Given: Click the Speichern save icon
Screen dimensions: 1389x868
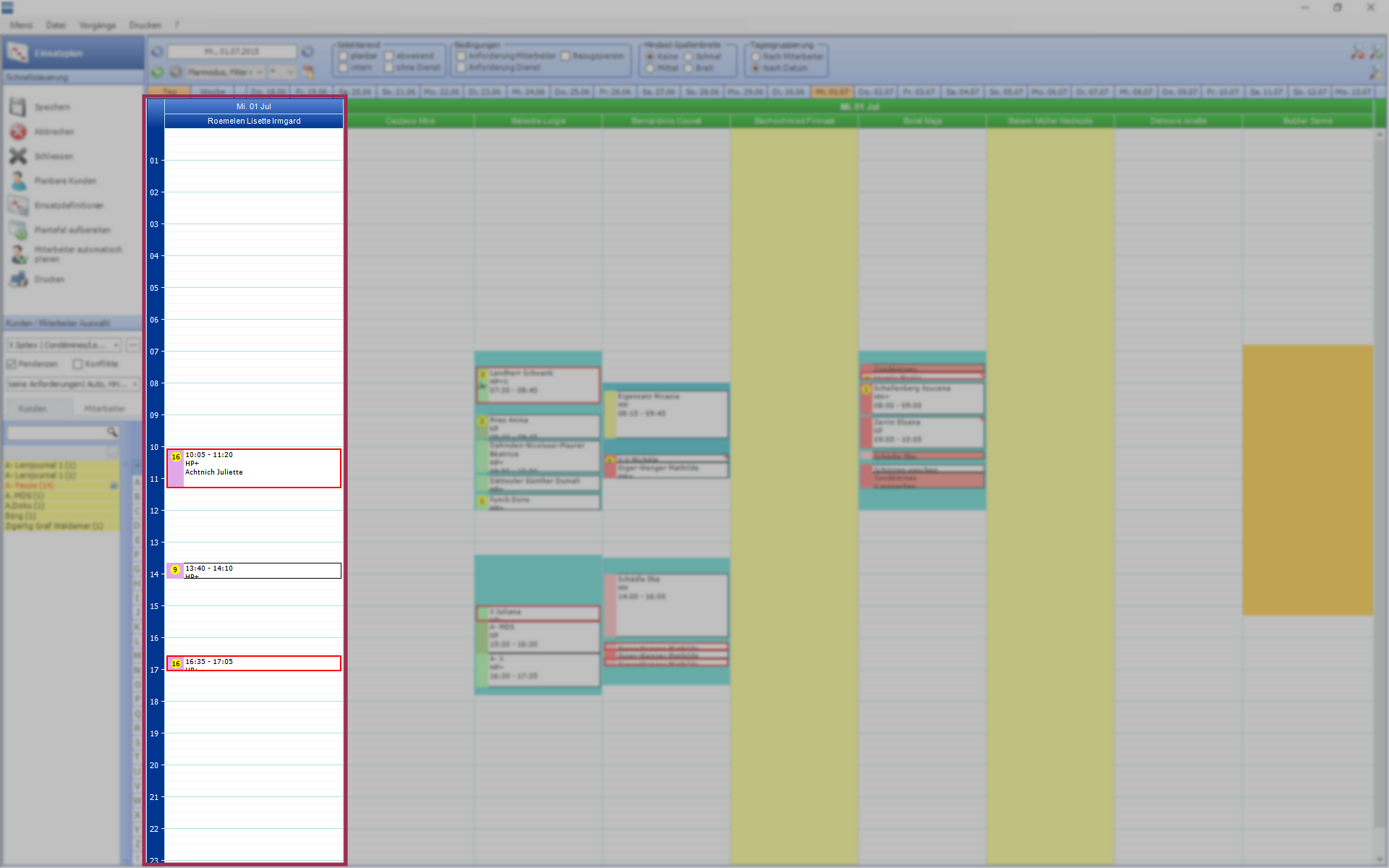Looking at the screenshot, I should pyautogui.click(x=18, y=107).
